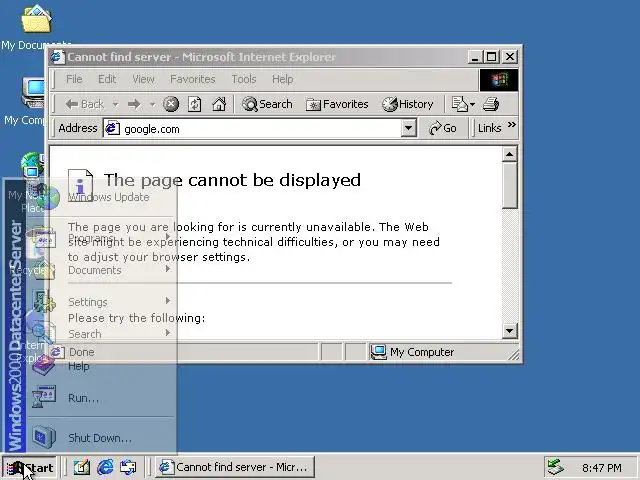Click the 8:47 PM clock

pos(602,468)
